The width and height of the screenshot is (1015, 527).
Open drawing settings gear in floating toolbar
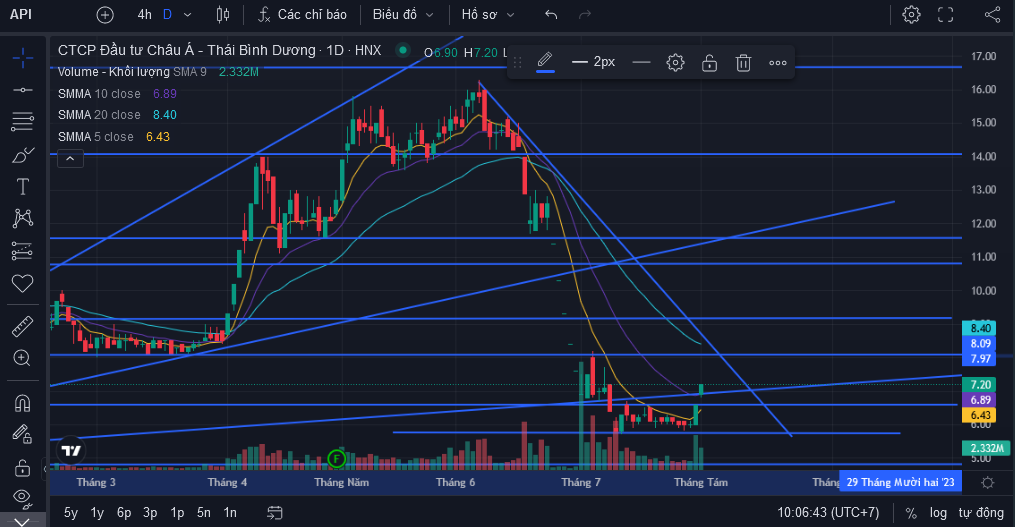click(675, 62)
